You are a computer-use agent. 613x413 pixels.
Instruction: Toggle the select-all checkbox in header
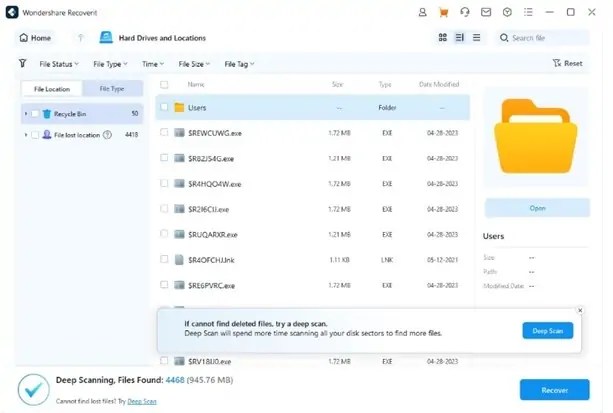pos(164,84)
